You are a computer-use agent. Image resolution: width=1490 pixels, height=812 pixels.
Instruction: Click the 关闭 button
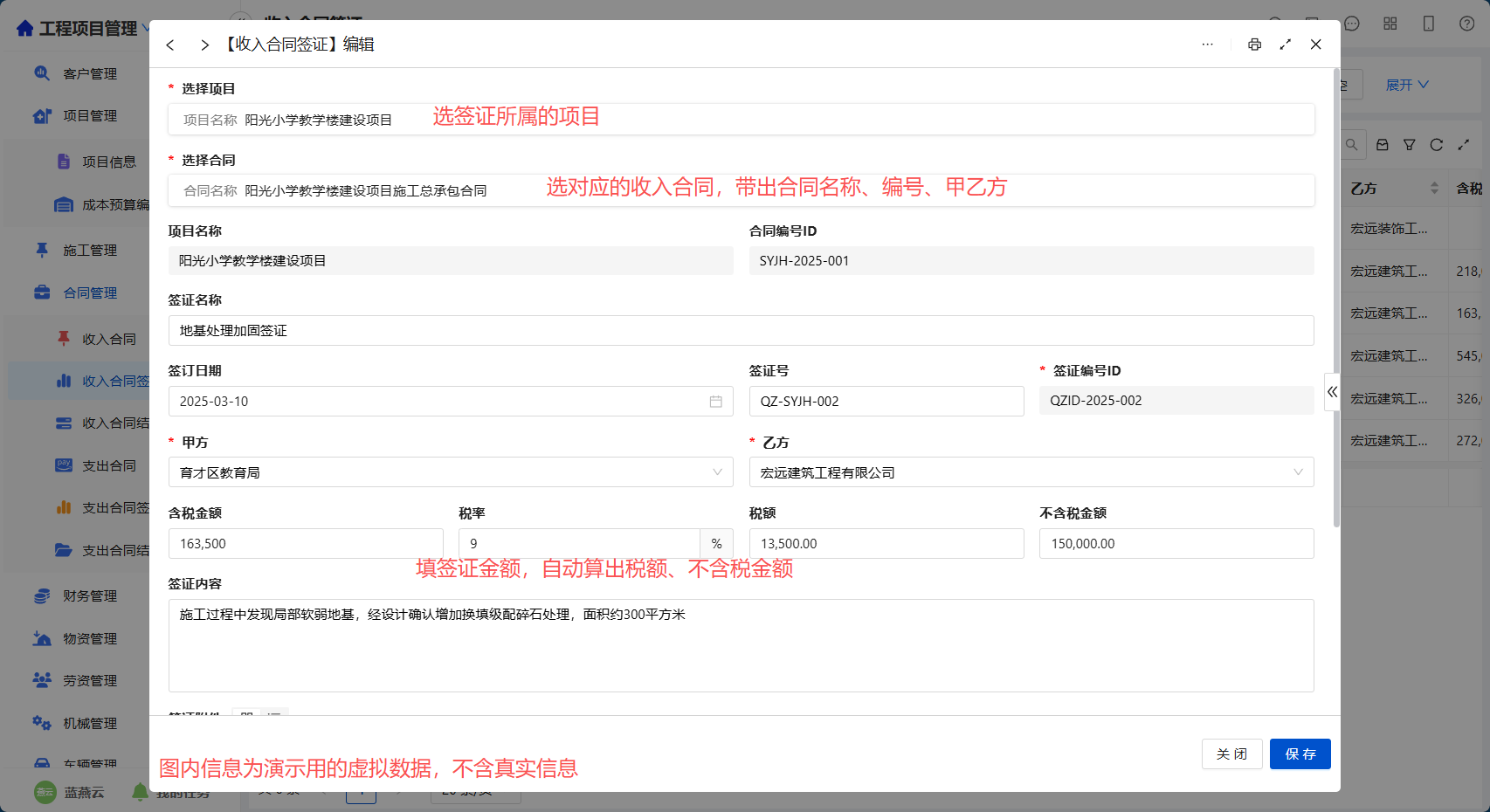pos(1232,754)
